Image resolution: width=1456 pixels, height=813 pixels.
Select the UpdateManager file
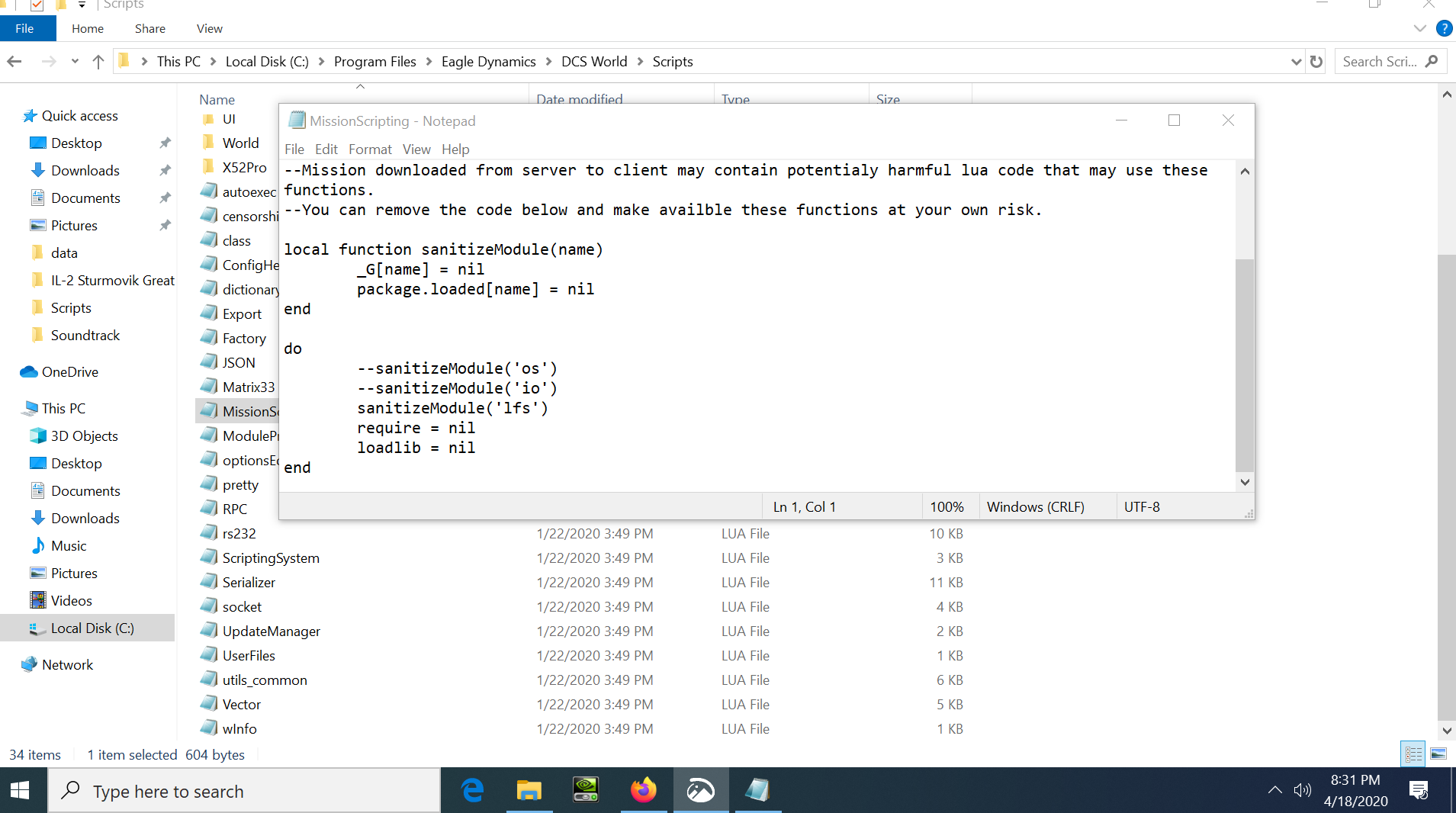coord(271,631)
